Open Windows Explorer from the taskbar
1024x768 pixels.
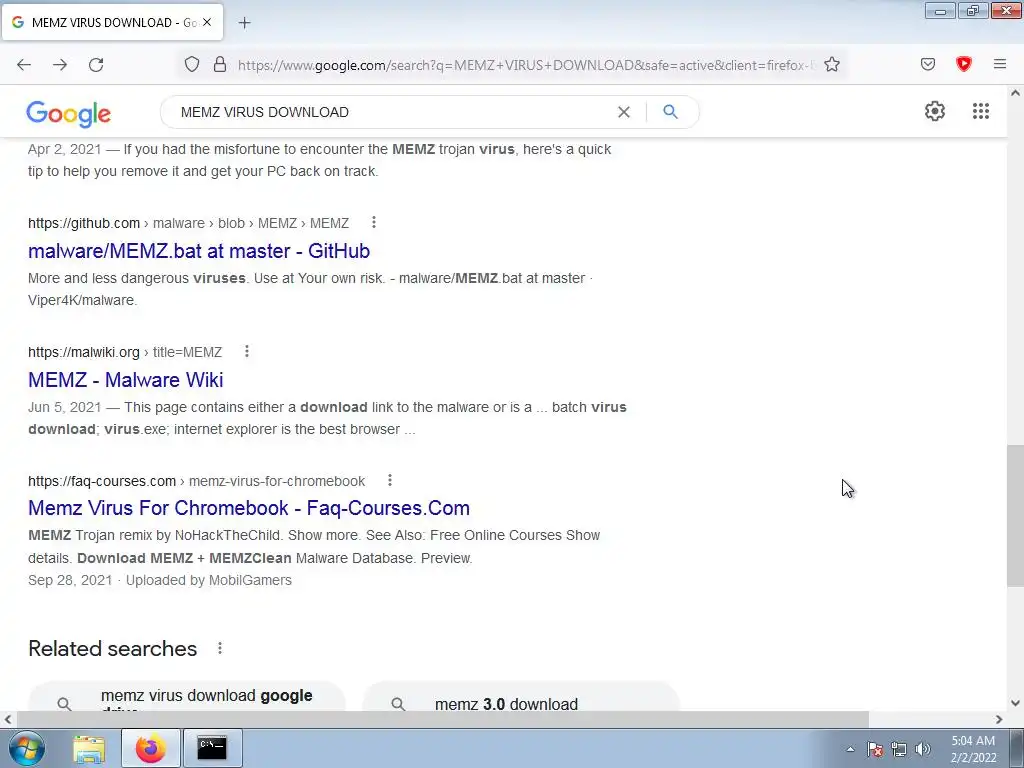(89, 748)
